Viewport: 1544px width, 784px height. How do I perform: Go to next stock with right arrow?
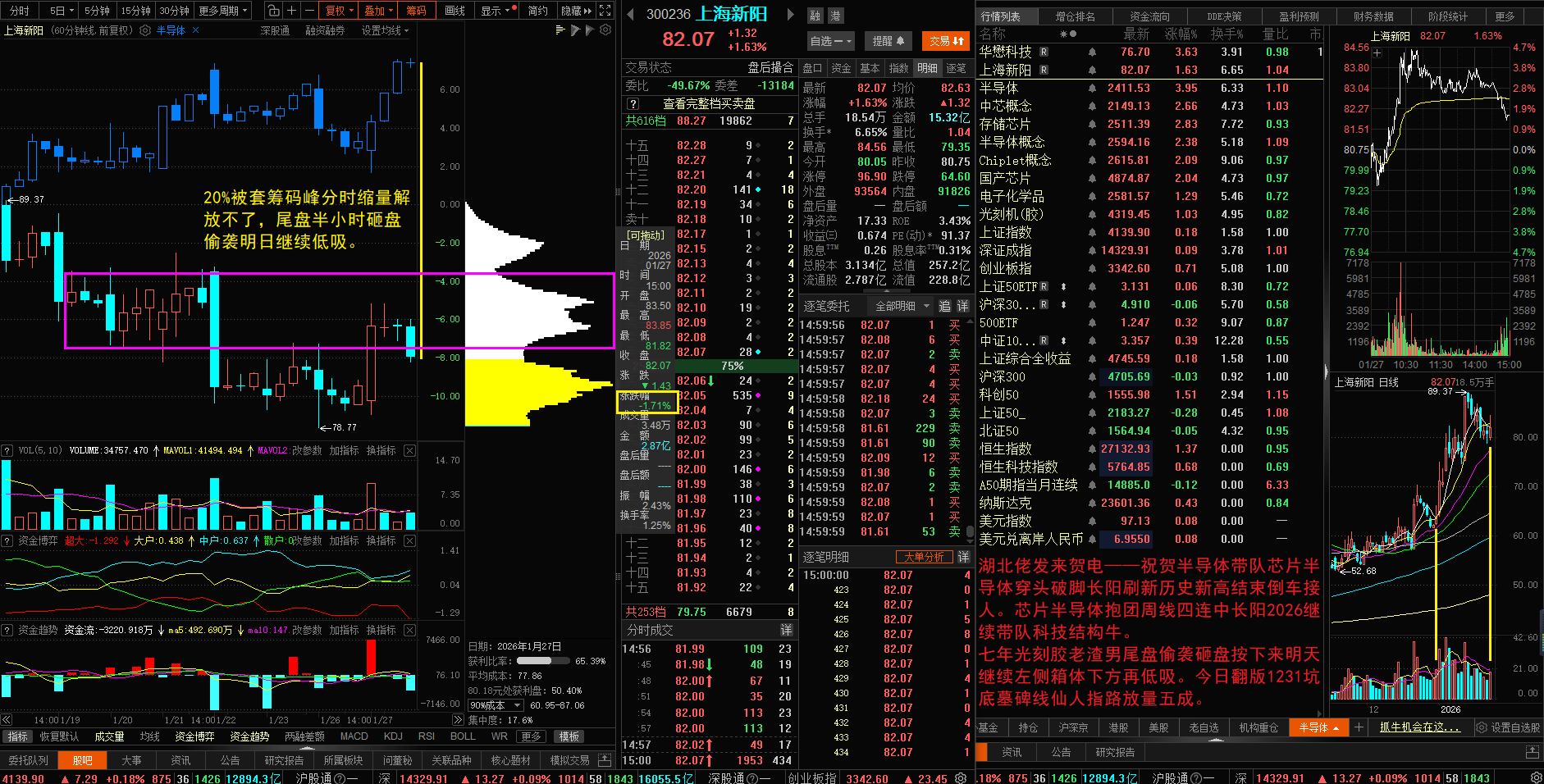tap(791, 14)
